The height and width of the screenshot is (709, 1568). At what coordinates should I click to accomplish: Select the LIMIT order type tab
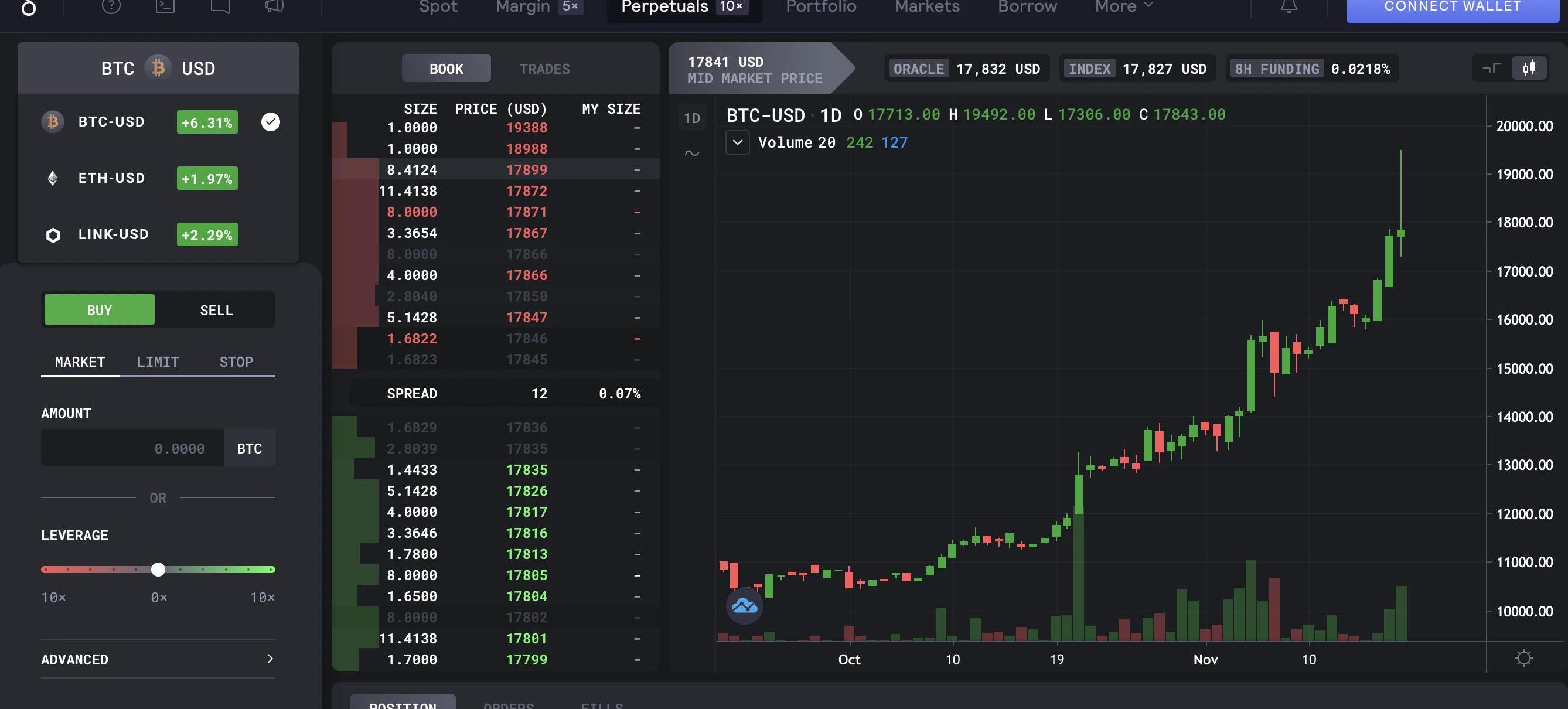click(158, 362)
